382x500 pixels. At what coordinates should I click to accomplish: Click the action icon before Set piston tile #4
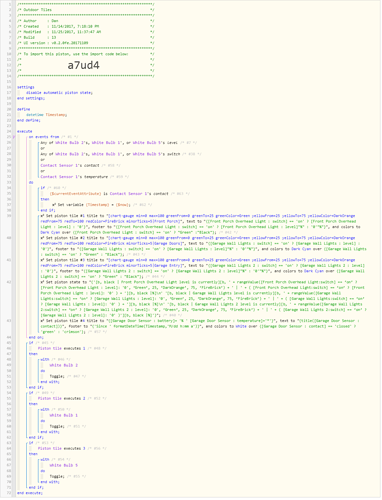click(x=43, y=321)
